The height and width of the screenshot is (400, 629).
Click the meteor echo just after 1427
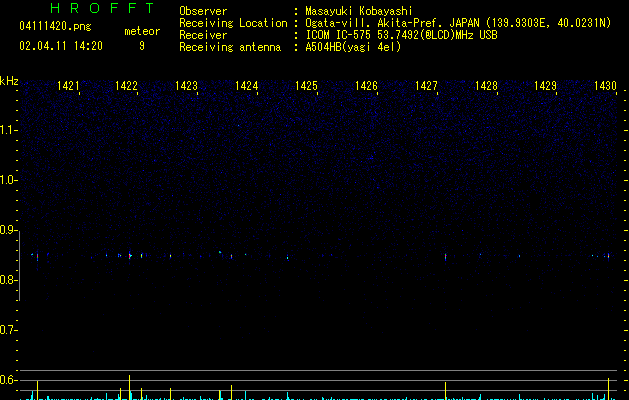click(445, 256)
